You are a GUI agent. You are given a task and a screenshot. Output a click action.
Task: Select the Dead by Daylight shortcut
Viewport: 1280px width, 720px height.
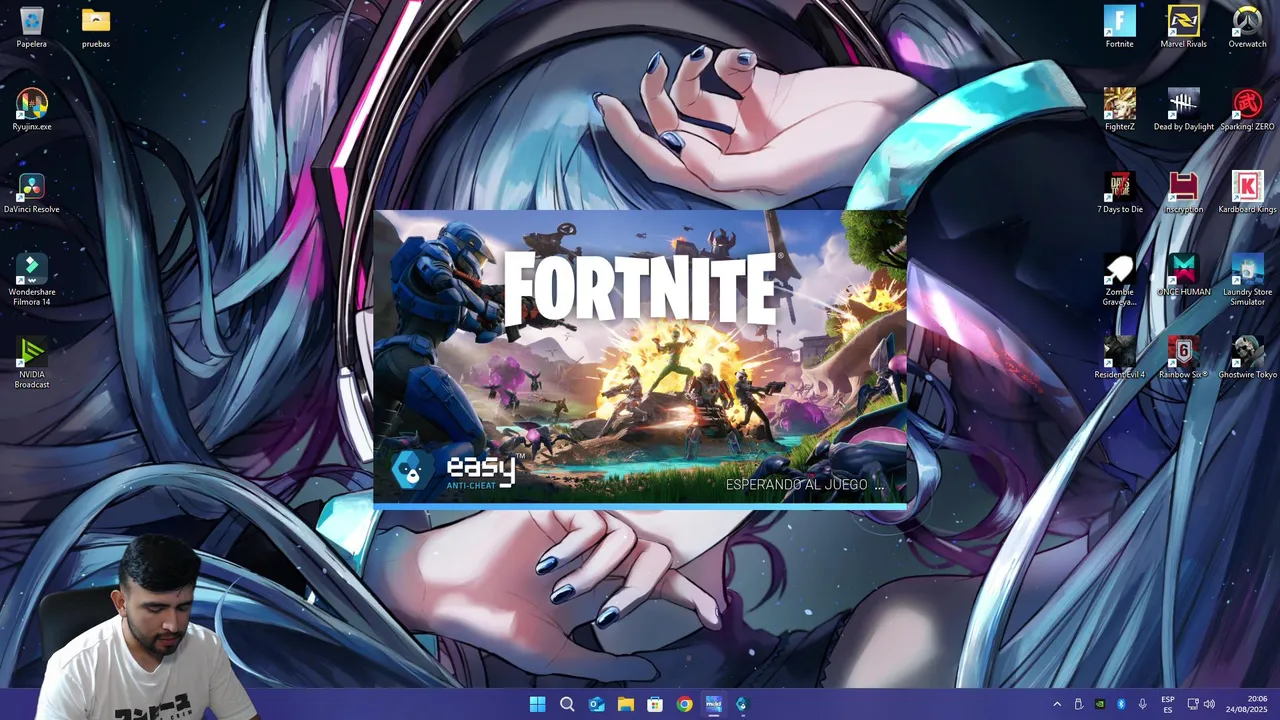click(1183, 110)
